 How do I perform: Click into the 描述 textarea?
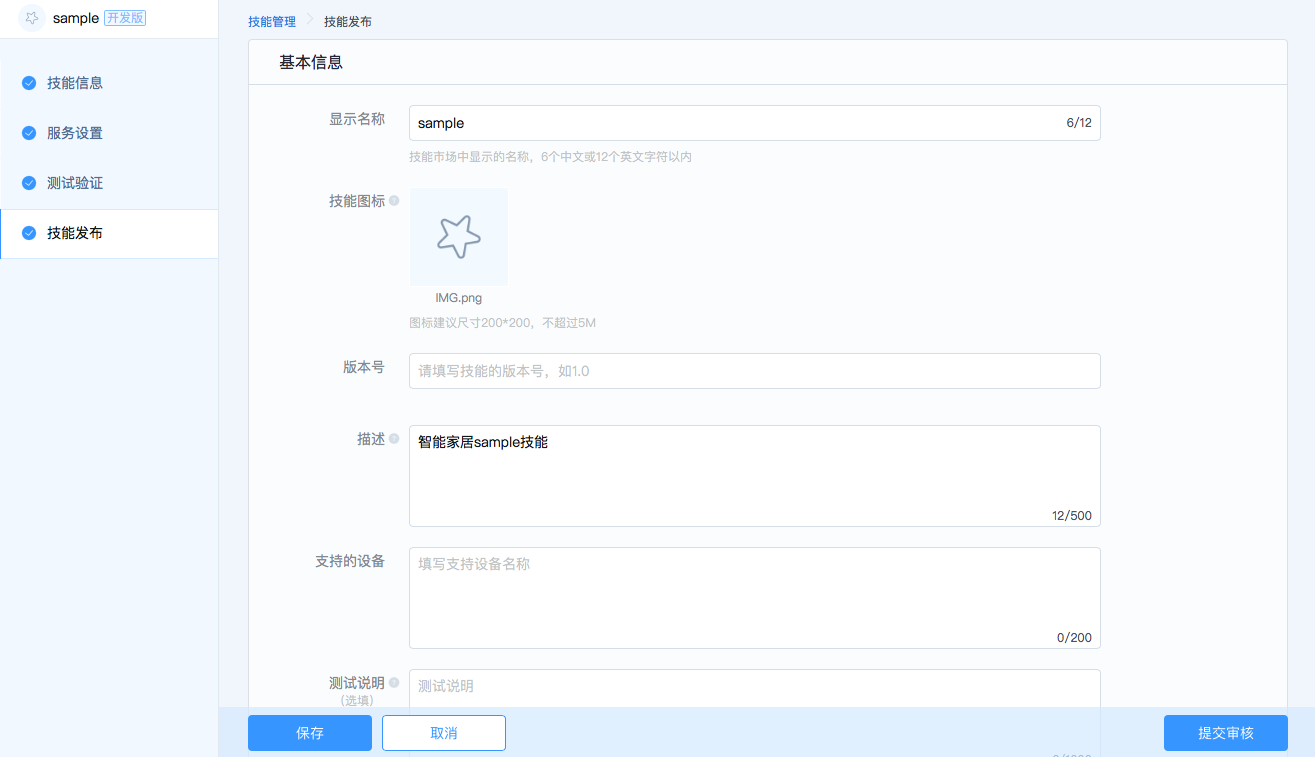point(755,476)
